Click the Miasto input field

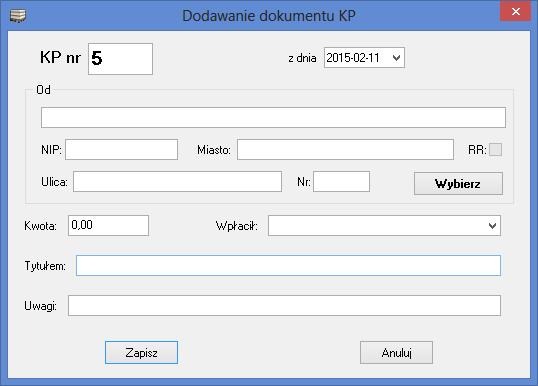345,149
